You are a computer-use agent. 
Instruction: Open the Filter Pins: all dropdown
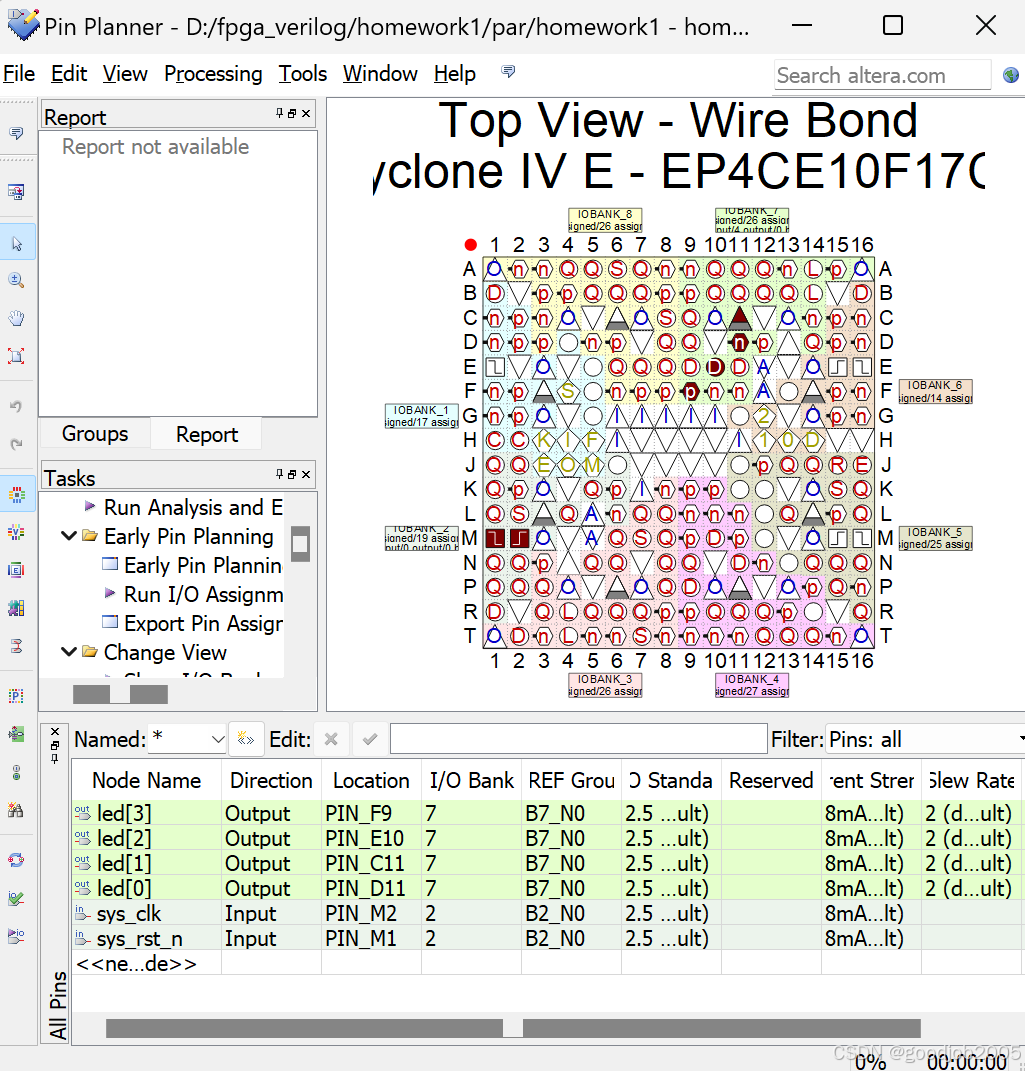(x=925, y=739)
